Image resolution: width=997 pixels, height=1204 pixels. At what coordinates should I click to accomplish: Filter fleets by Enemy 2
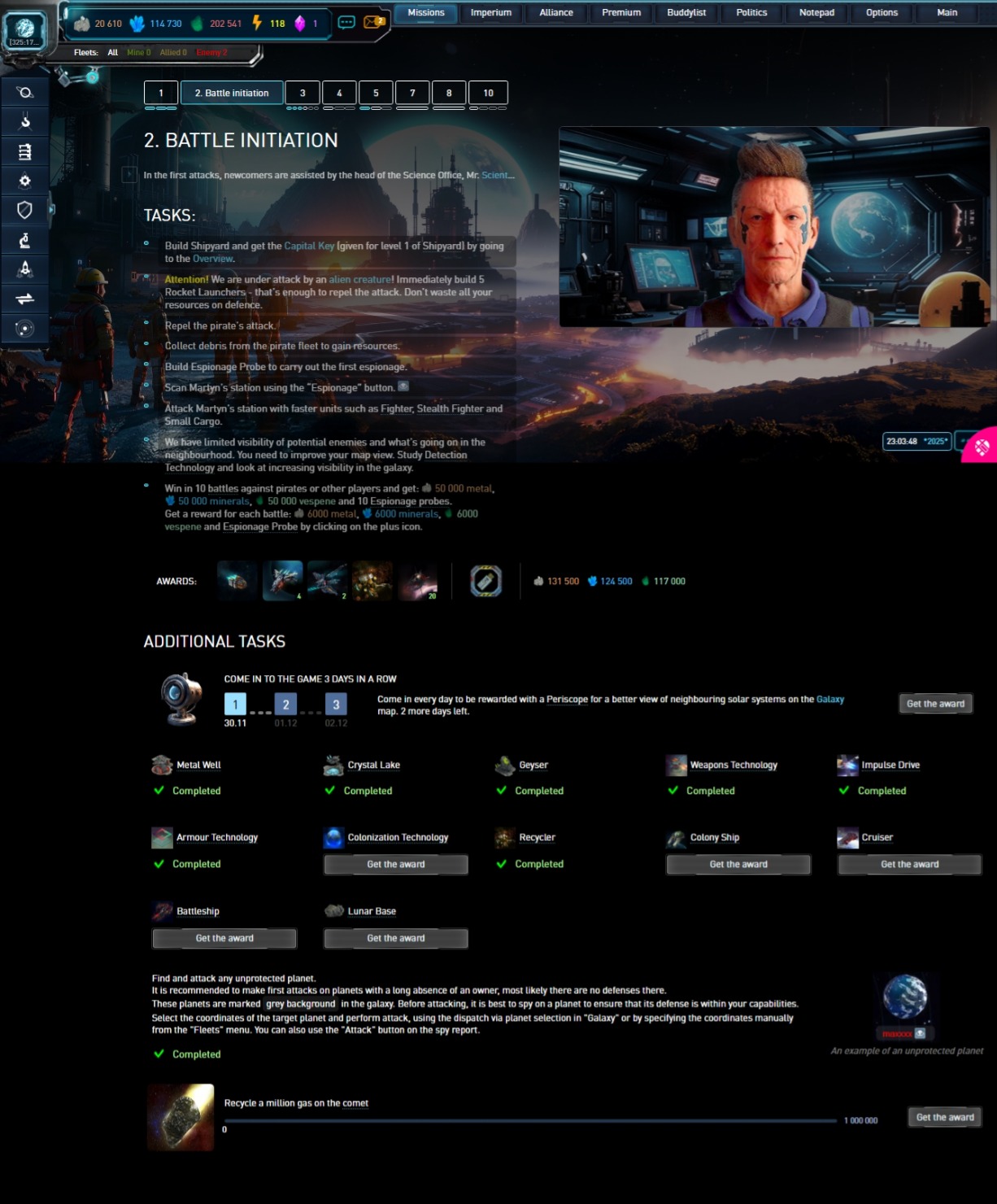(x=211, y=53)
